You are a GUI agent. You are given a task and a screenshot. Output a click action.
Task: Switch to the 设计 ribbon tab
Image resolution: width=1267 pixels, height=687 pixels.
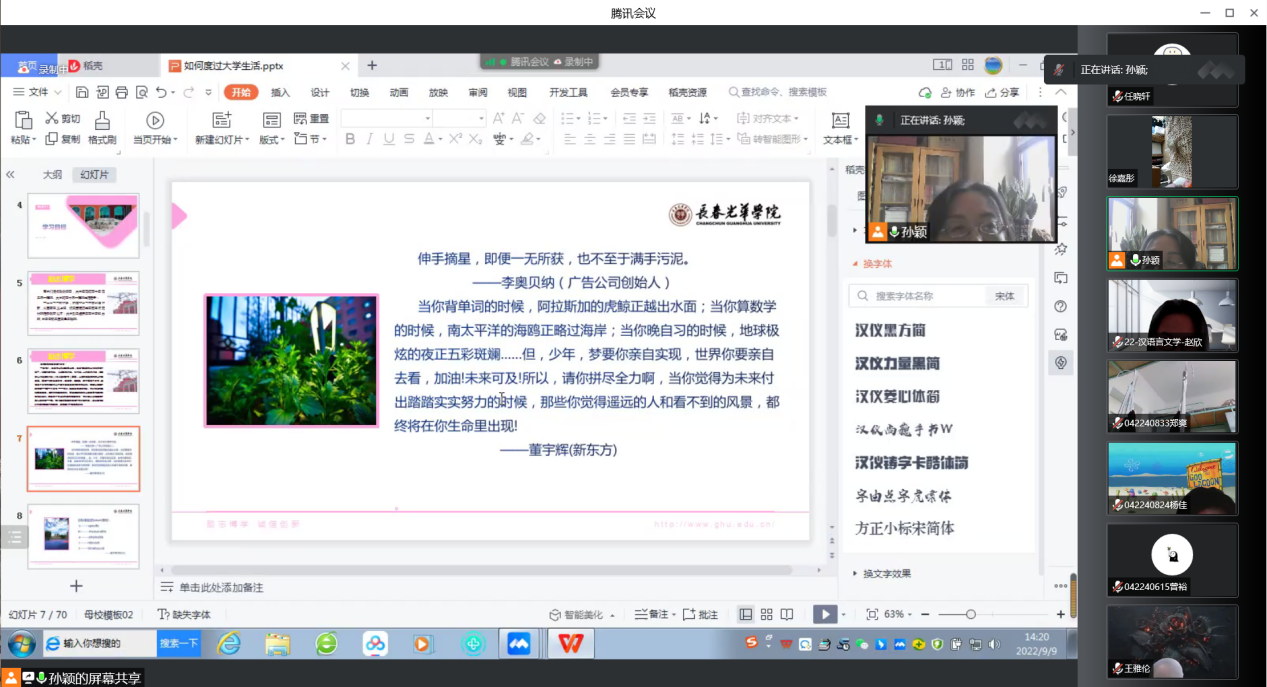click(320, 92)
